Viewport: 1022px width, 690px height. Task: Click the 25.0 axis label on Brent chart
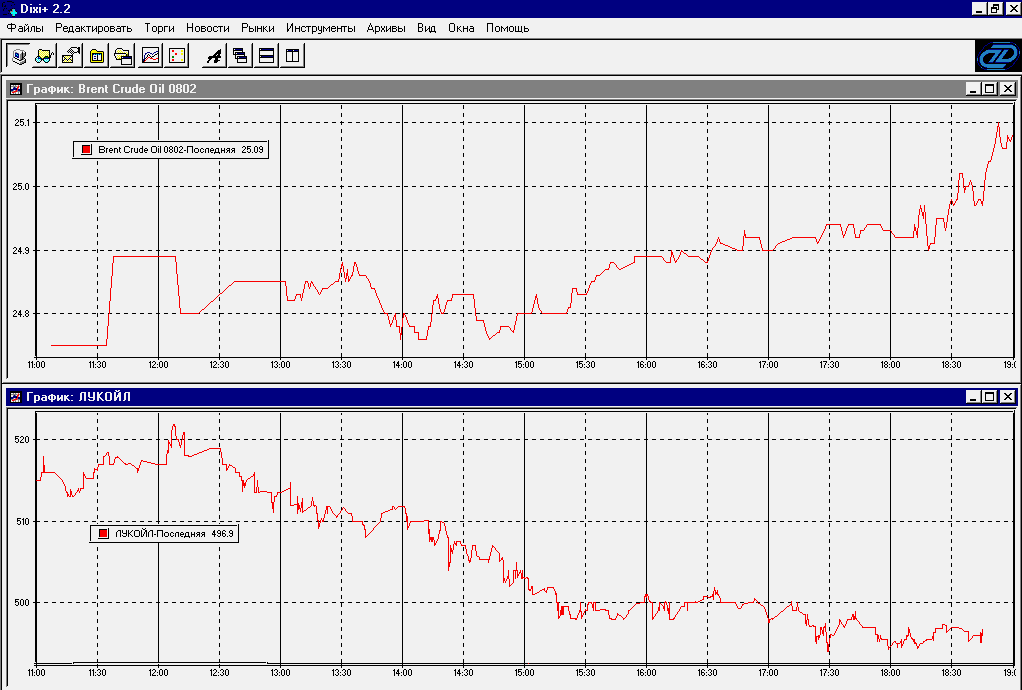pos(22,187)
